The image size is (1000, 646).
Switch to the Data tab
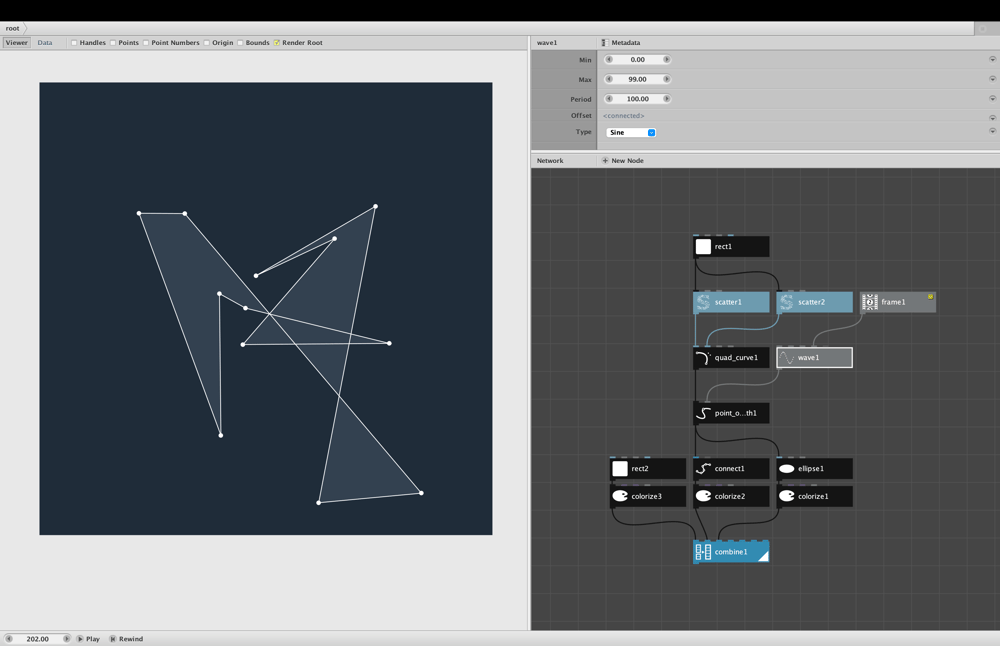45,43
